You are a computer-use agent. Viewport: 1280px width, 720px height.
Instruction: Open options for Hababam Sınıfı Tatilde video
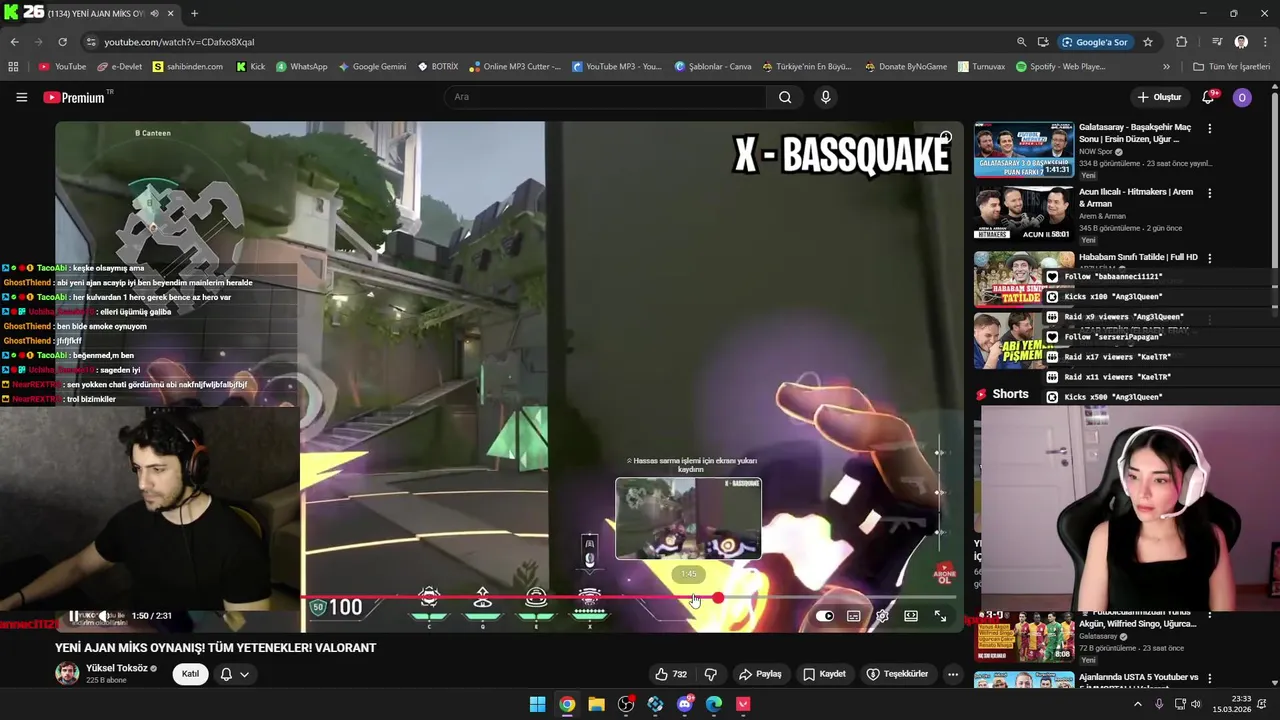coord(1210,258)
